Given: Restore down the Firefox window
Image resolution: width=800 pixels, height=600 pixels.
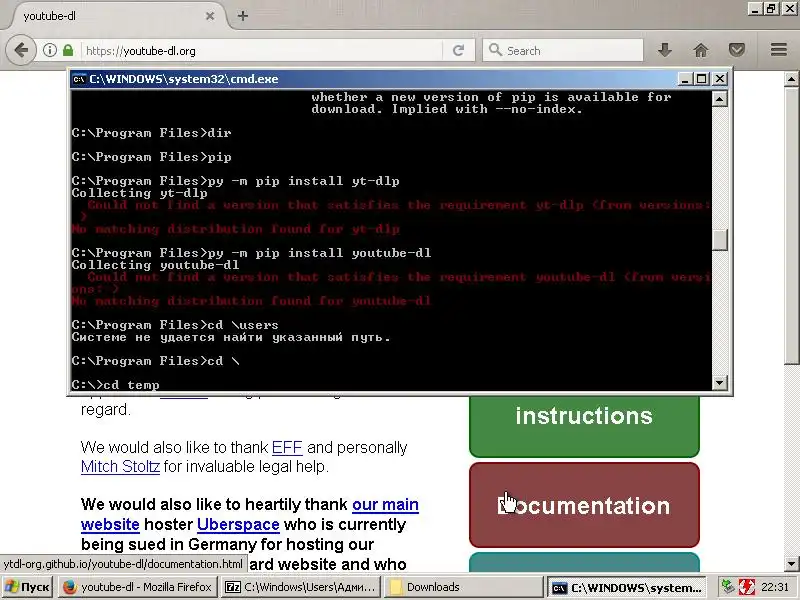Looking at the screenshot, I should [x=772, y=8].
